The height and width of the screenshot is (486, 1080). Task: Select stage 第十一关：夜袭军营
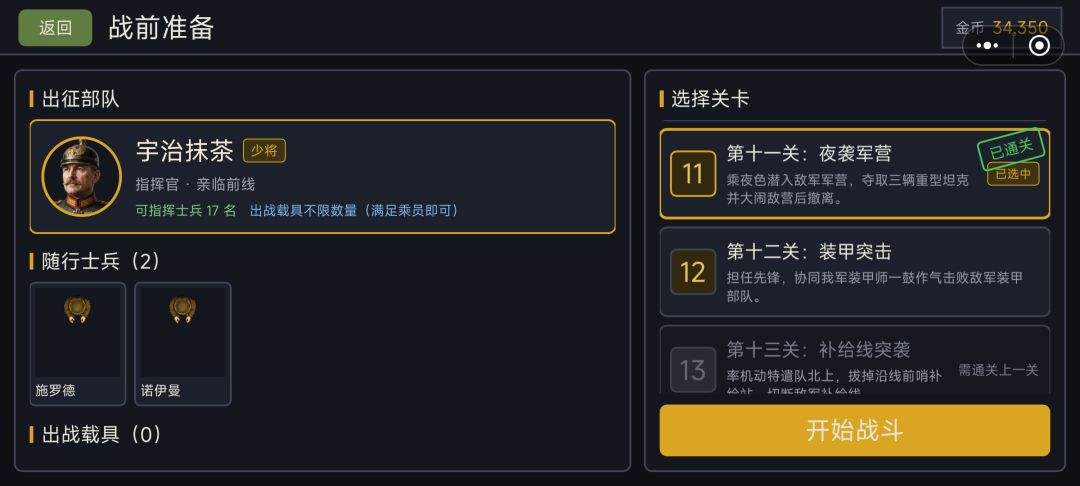pyautogui.click(x=855, y=173)
